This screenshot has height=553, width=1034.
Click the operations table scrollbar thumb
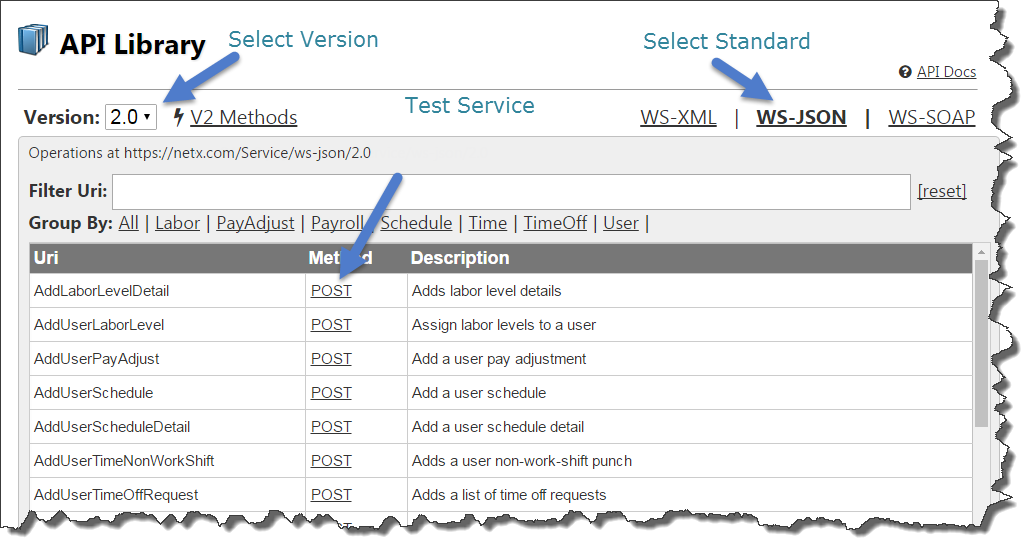click(x=981, y=340)
